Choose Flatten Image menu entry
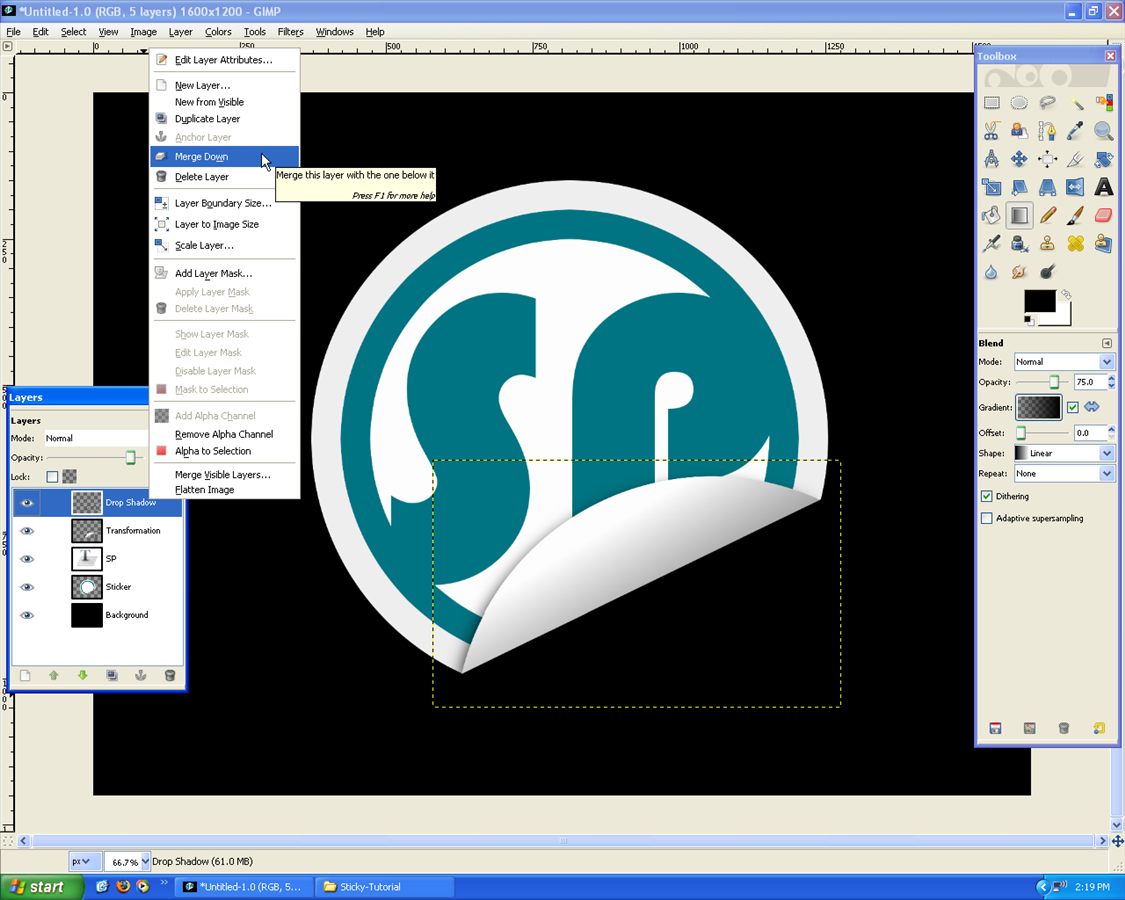This screenshot has width=1125, height=900. click(x=225, y=489)
